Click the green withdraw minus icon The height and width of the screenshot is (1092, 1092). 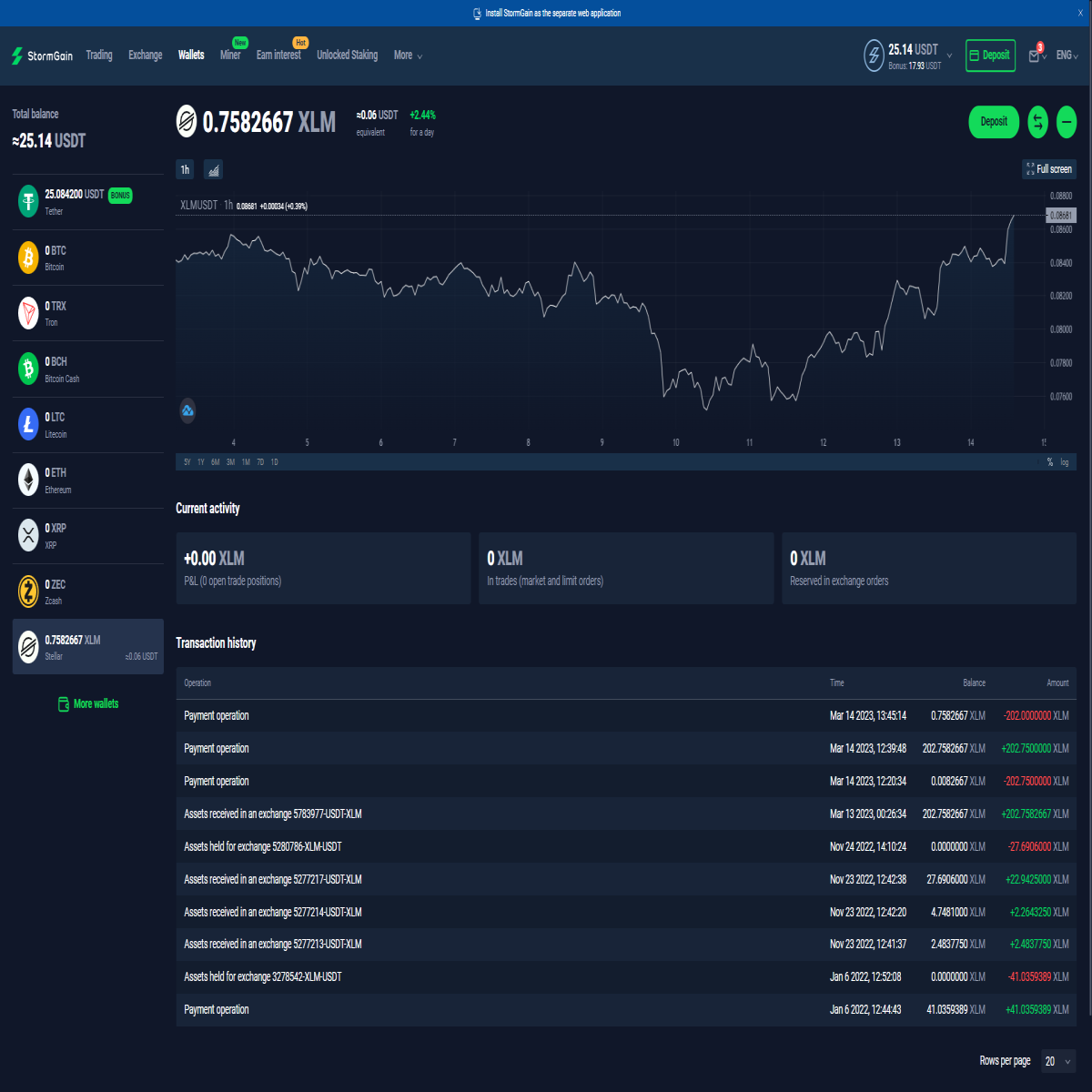1067,122
